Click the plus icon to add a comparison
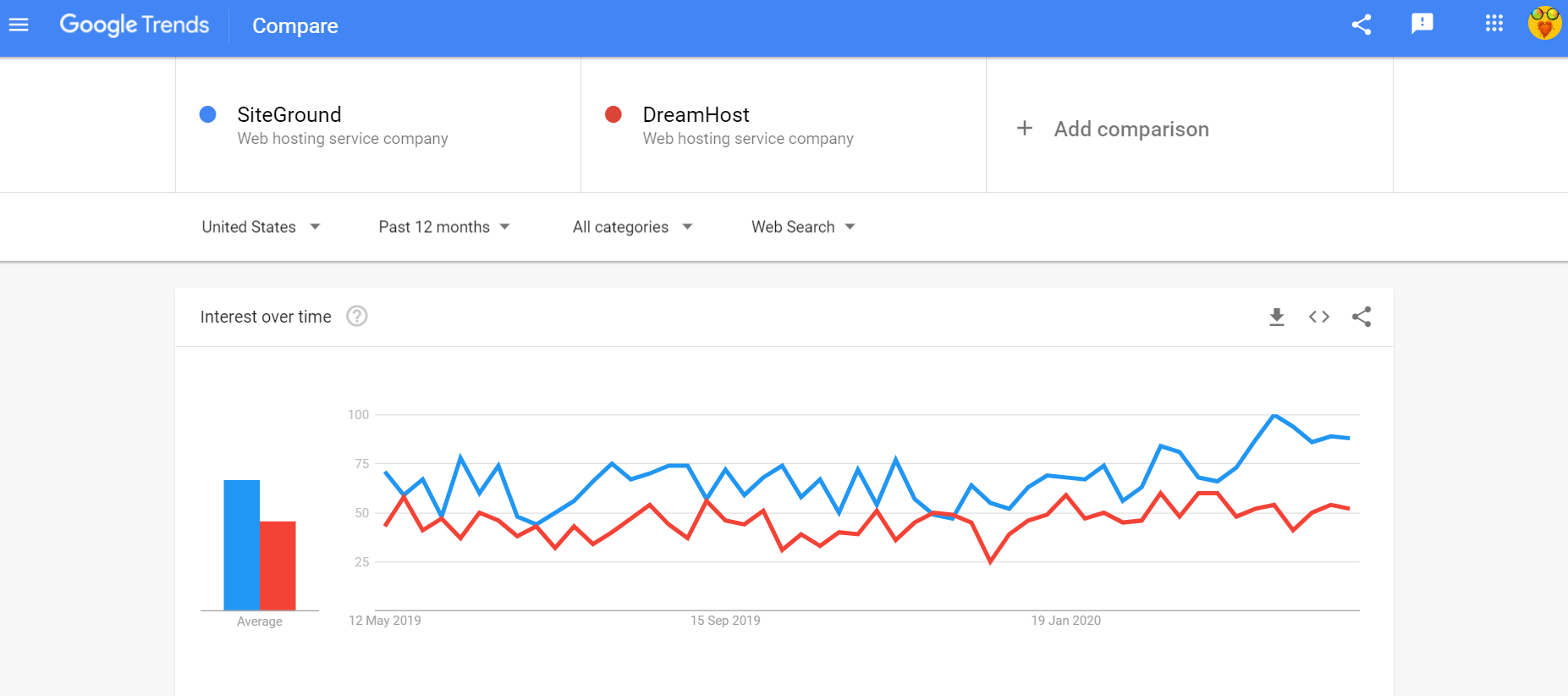 click(x=1025, y=128)
